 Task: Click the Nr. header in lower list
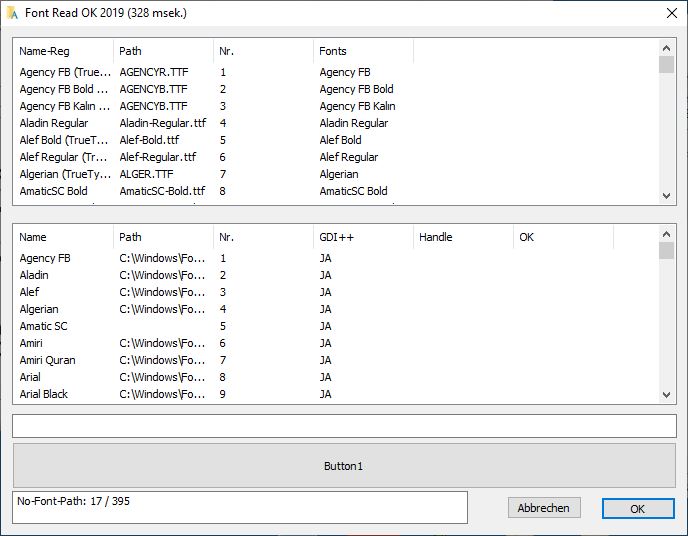point(263,237)
